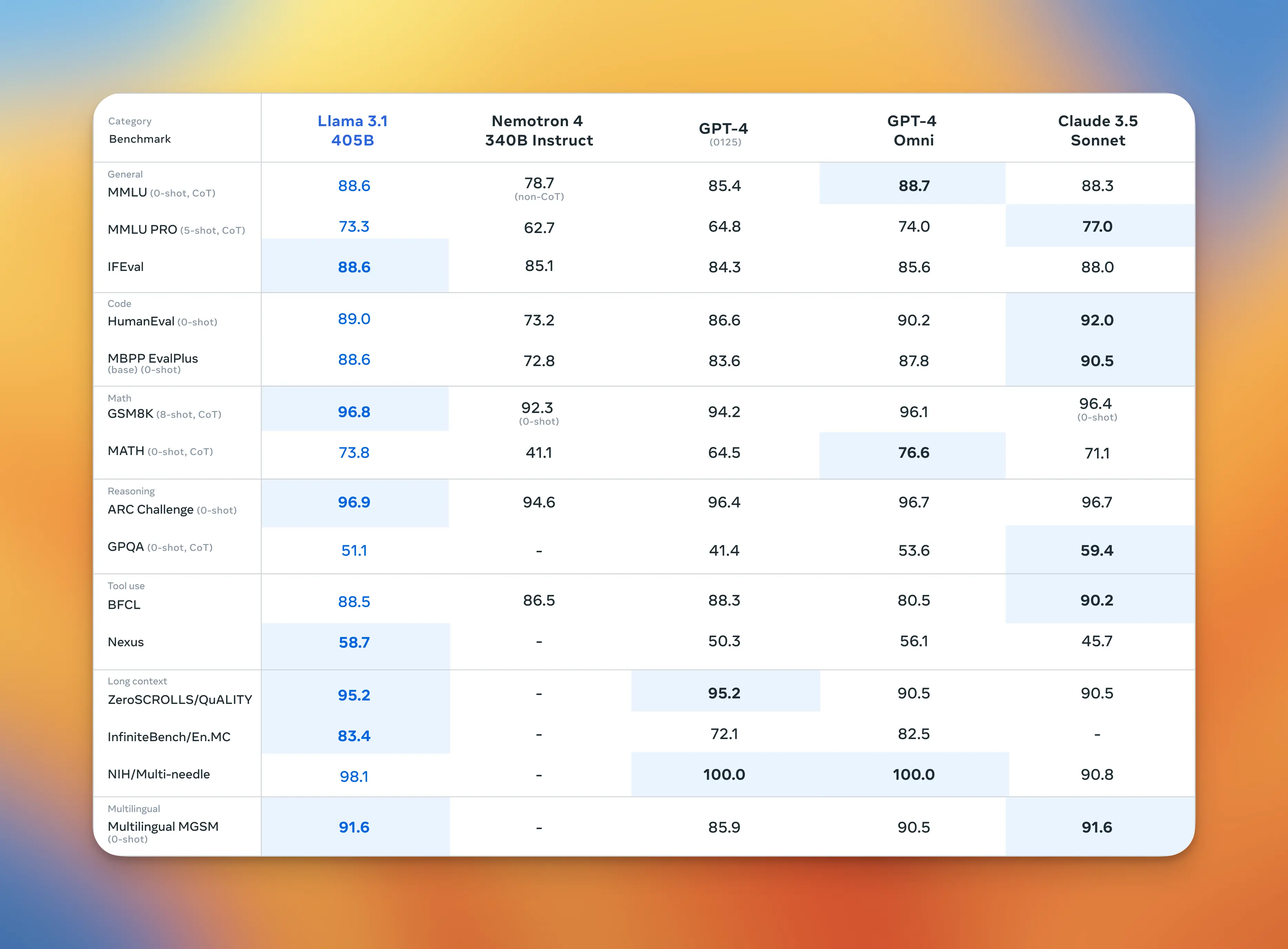Click the Nexus row label
The width and height of the screenshot is (1288, 949).
126,642
